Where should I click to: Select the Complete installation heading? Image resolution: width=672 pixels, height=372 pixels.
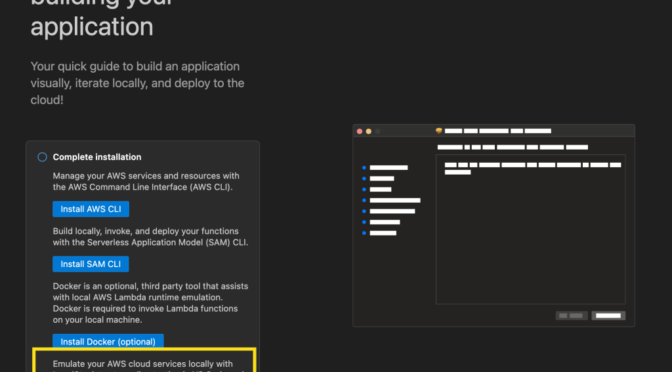click(x=97, y=157)
